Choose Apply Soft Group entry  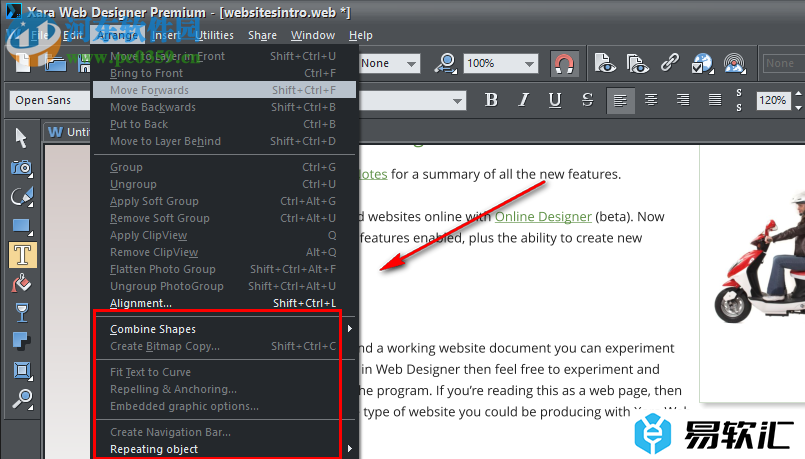point(224,201)
